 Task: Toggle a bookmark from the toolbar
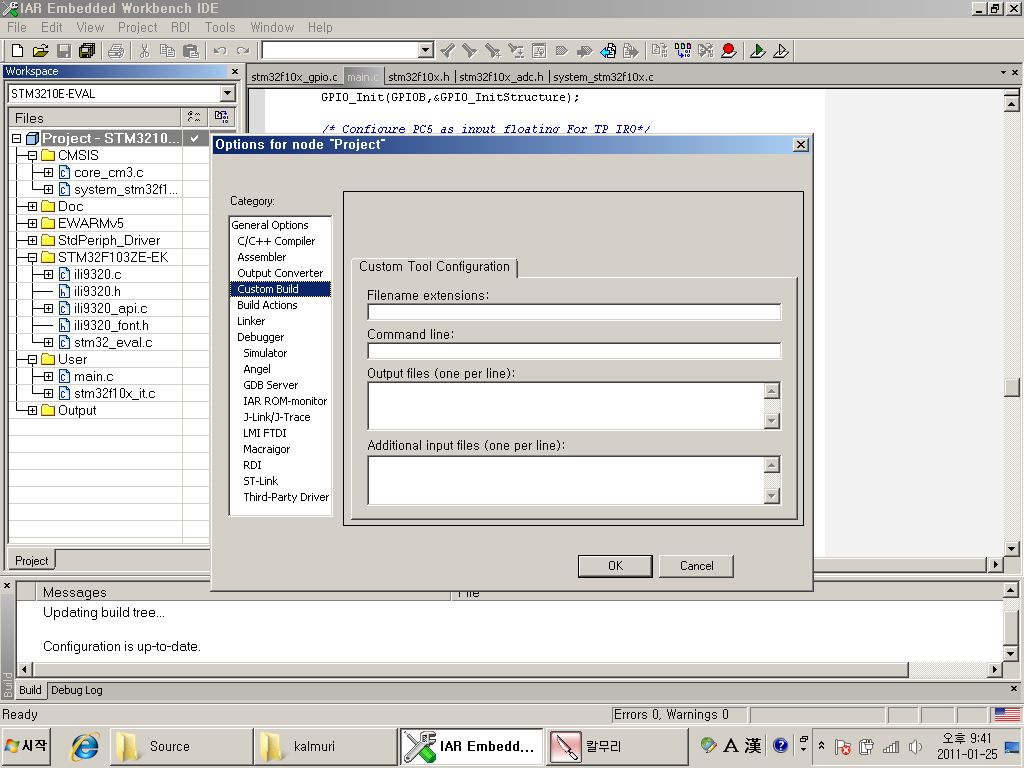562,51
